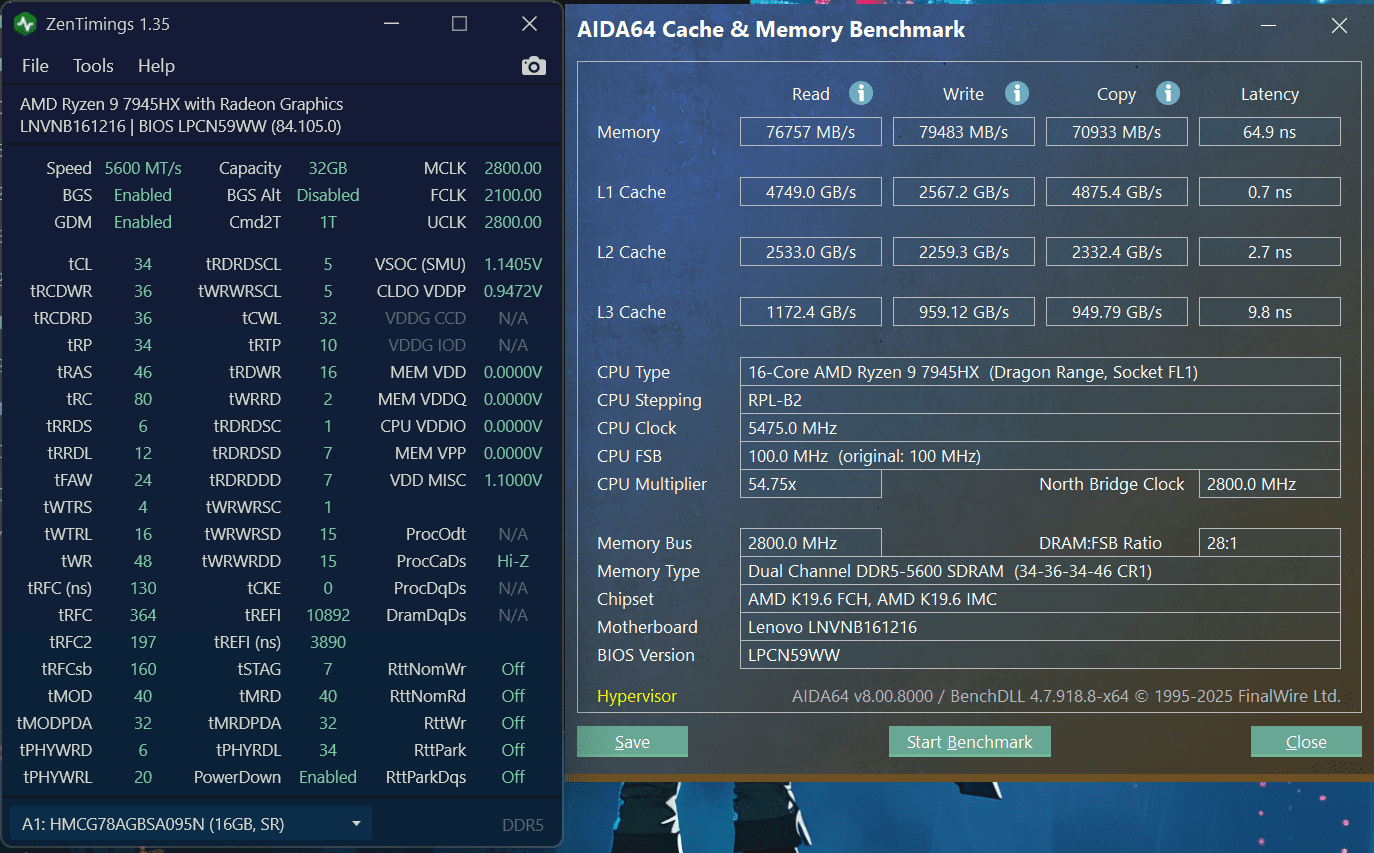Click L2 Cache Copy 2332.4 GB/s

tap(1117, 252)
